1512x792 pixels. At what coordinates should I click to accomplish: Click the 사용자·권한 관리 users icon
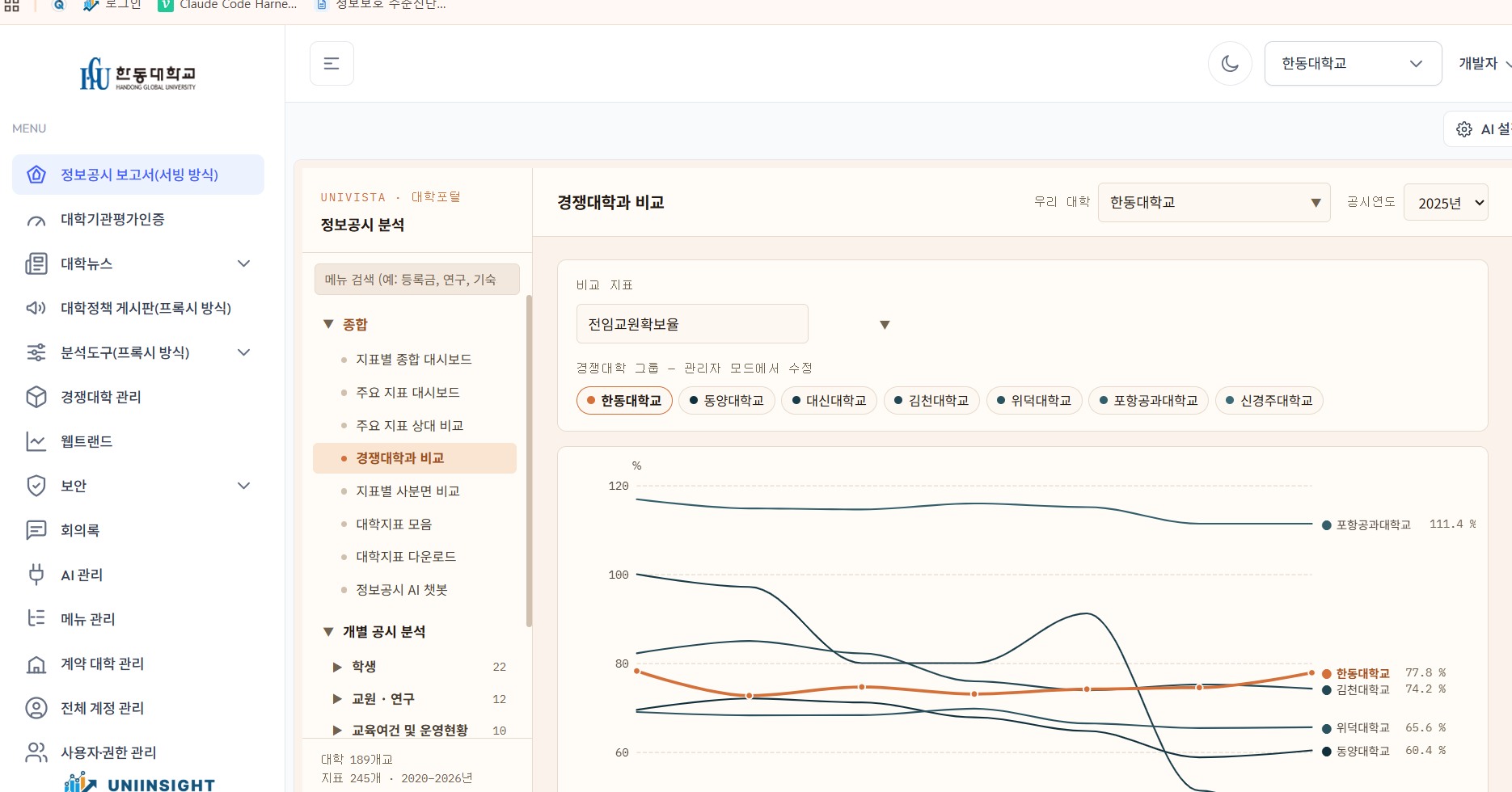pyautogui.click(x=36, y=752)
